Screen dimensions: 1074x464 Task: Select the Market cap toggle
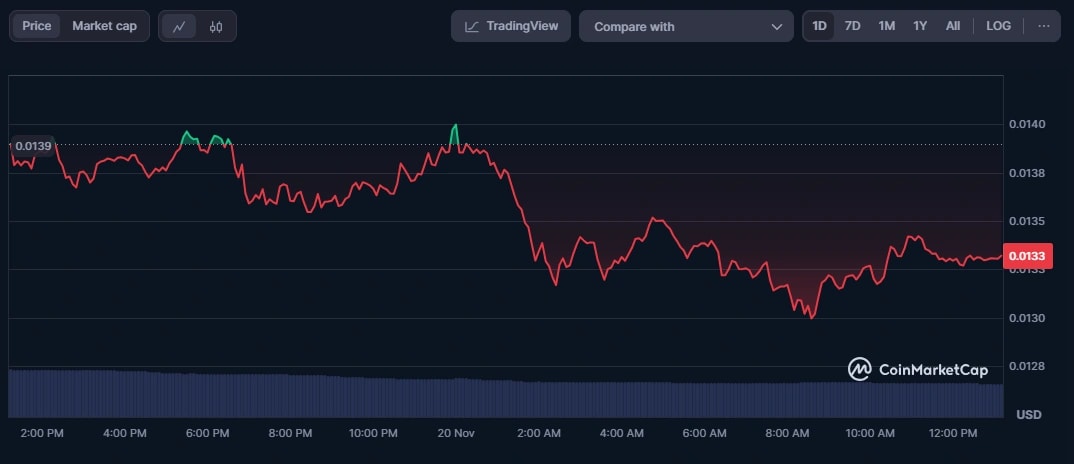[104, 26]
